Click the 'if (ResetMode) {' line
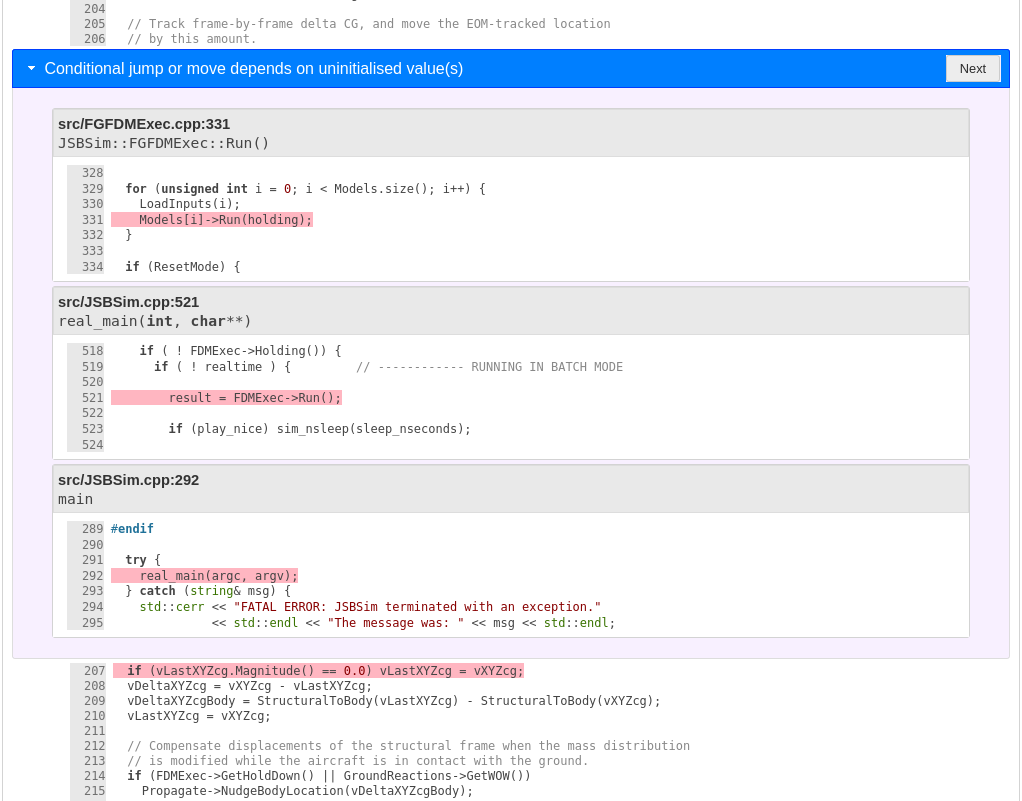Image resolution: width=1022 pixels, height=801 pixels. (182, 267)
